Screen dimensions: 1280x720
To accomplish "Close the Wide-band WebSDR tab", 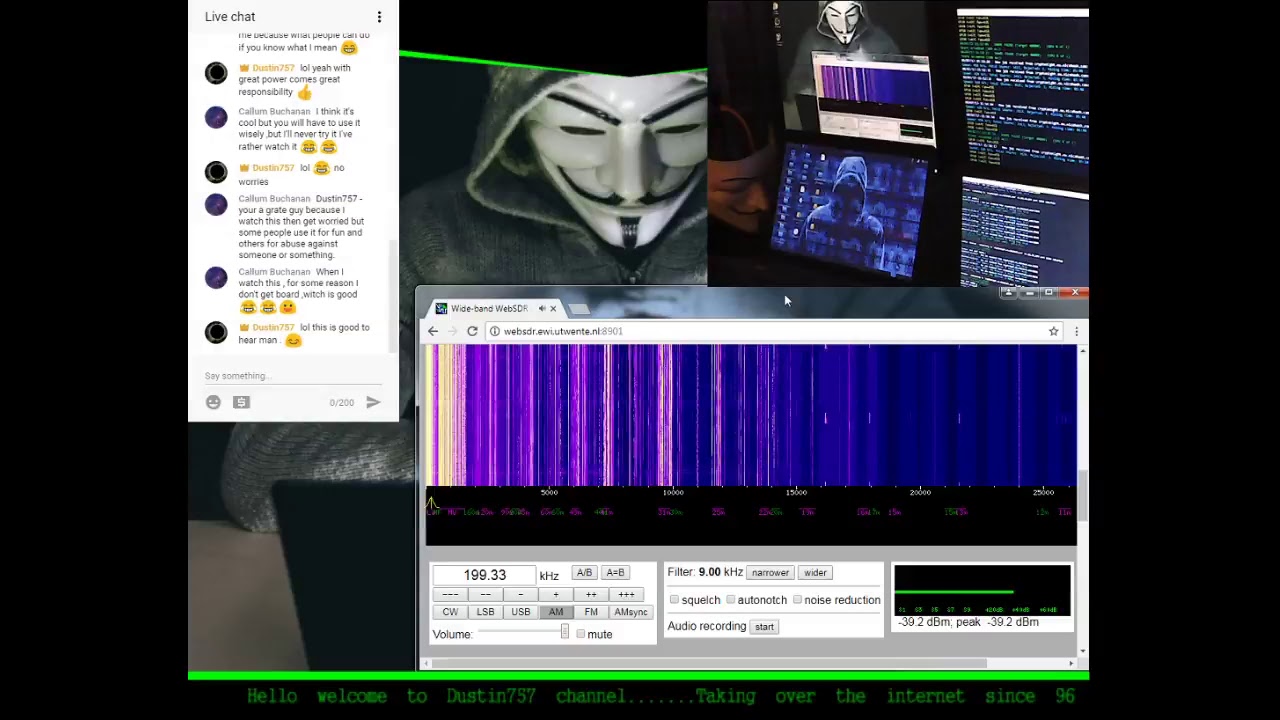I will (x=553, y=309).
